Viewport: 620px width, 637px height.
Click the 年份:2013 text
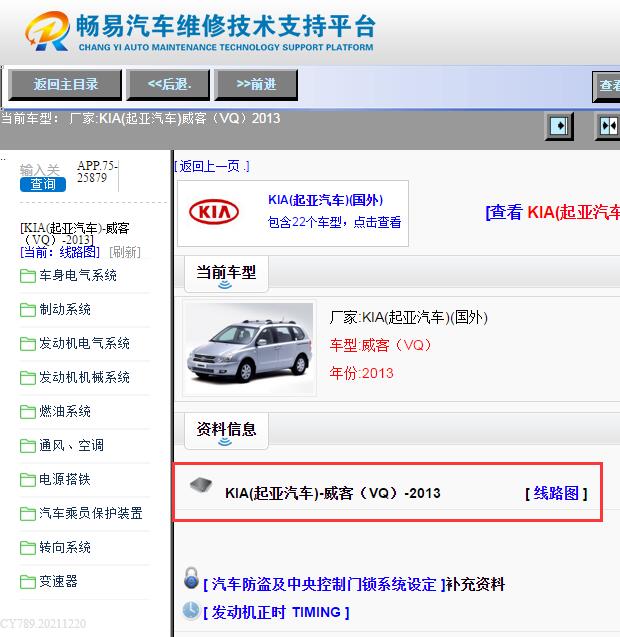pos(362,373)
